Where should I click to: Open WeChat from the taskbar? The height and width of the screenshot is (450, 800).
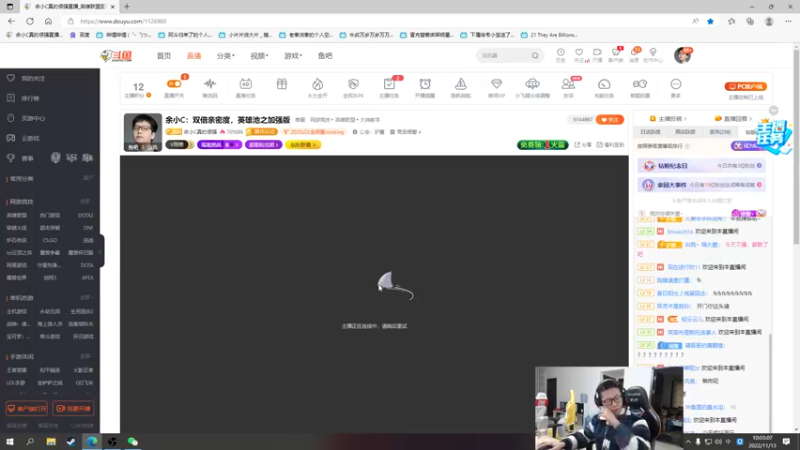coord(133,441)
